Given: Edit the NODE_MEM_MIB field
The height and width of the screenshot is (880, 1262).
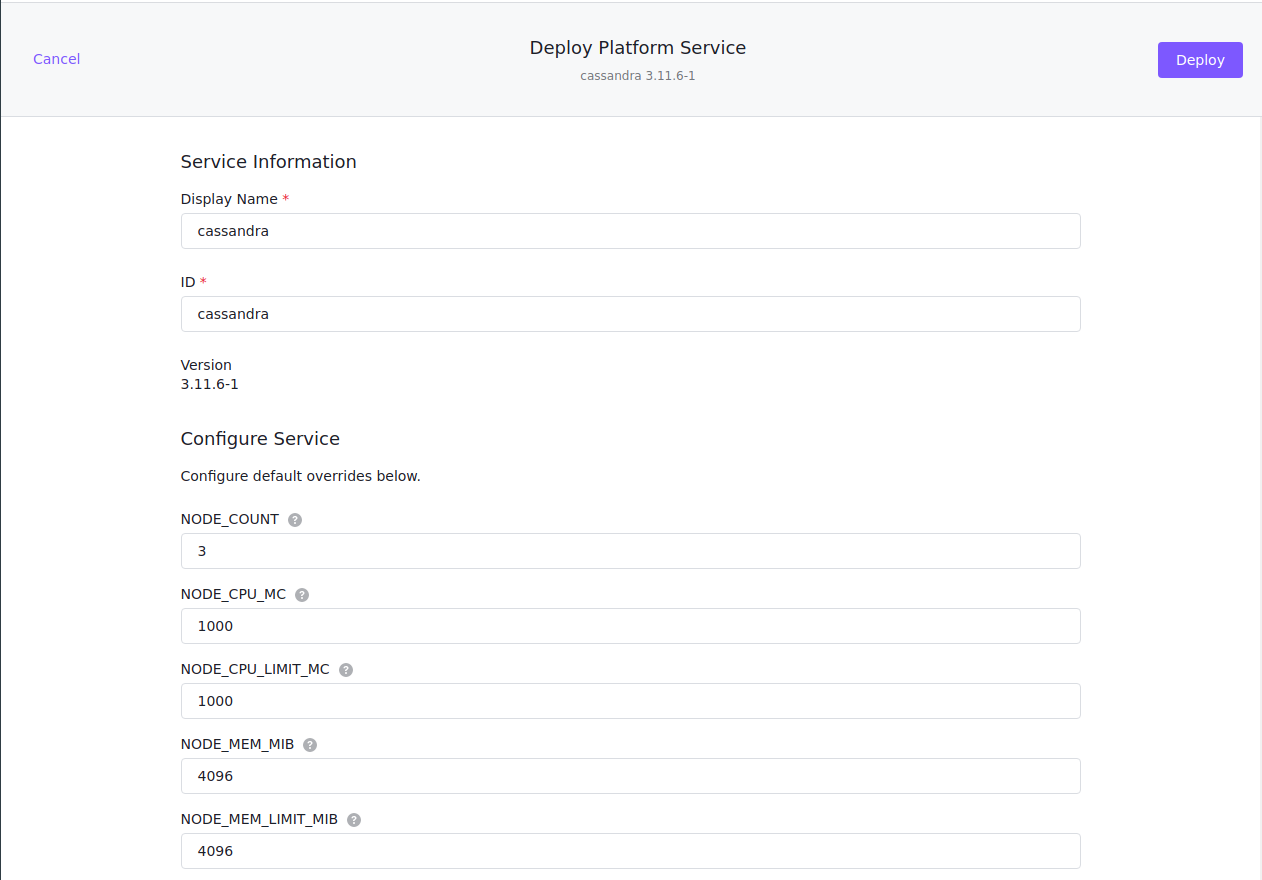Looking at the screenshot, I should (630, 776).
